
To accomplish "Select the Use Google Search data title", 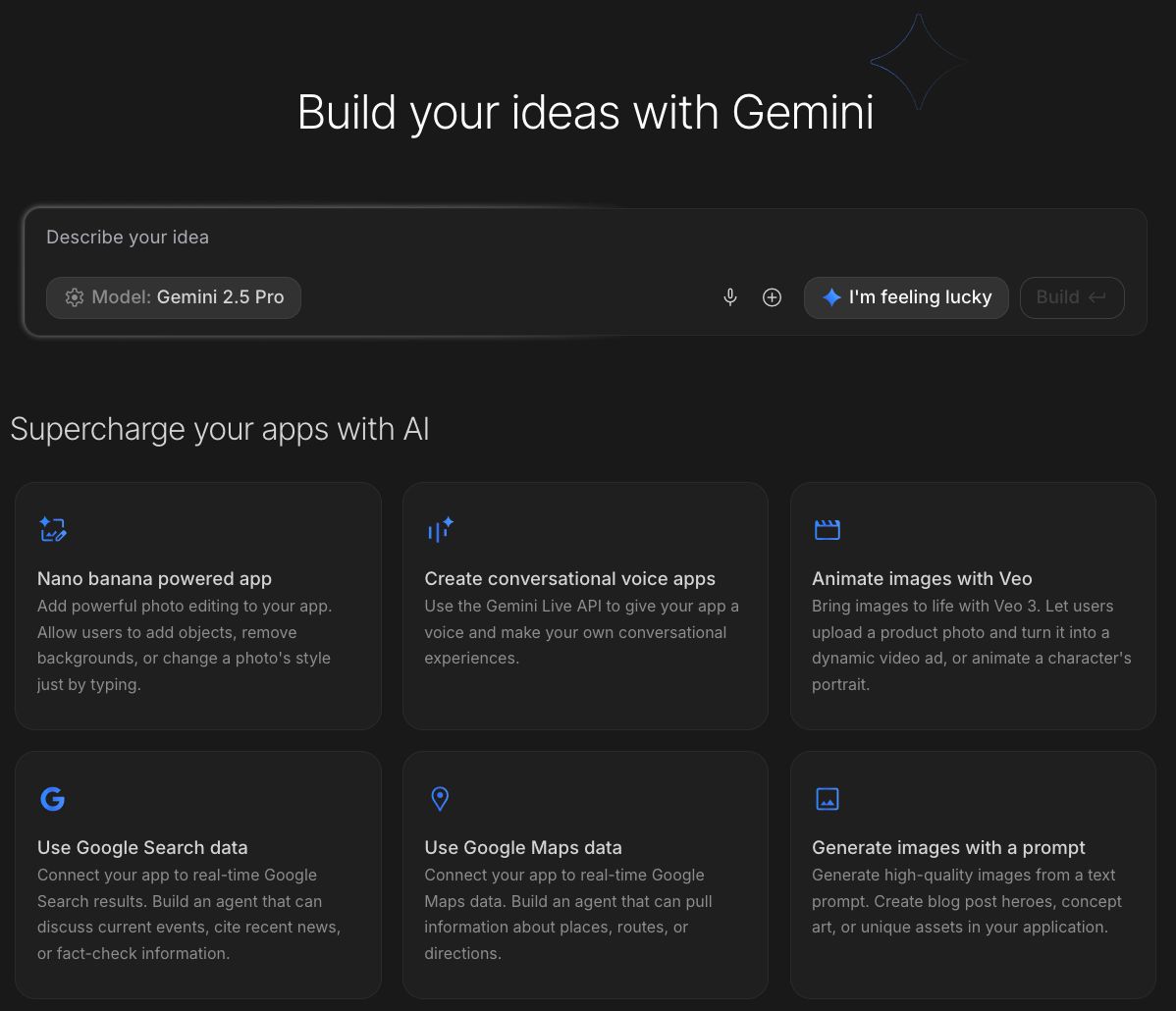I will [x=142, y=847].
